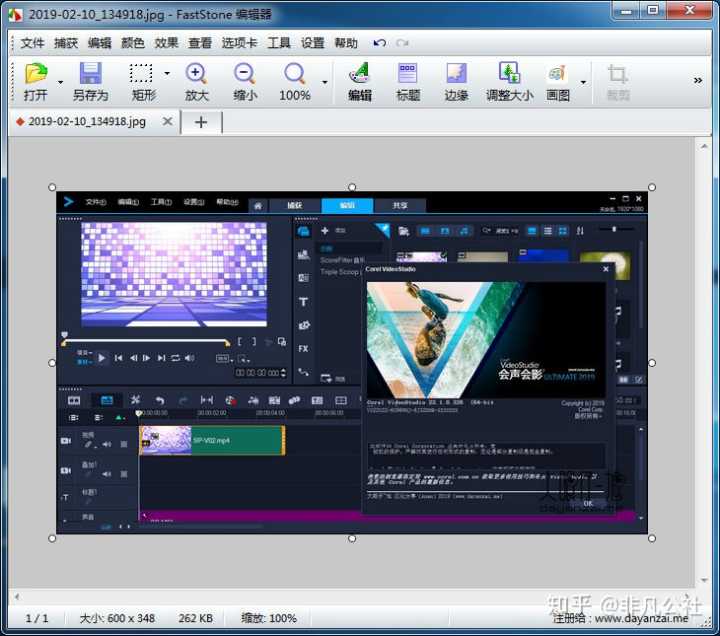The width and height of the screenshot is (720, 636).
Task: Click the play button in VideoStudio preview image
Action: pyautogui.click(x=102, y=358)
